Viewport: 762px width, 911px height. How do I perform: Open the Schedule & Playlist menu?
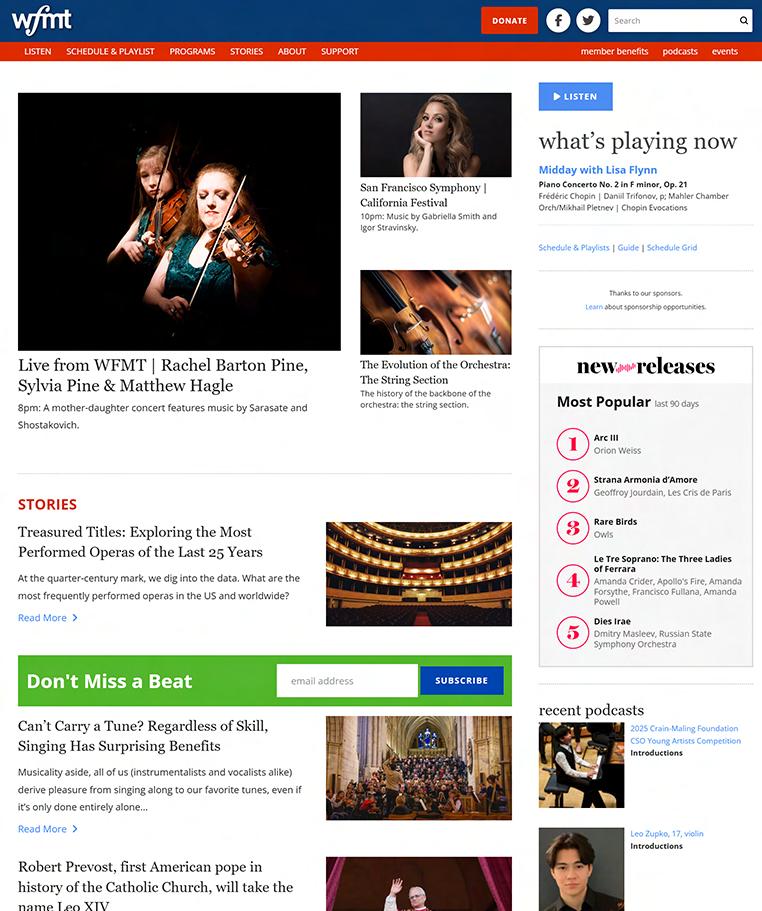(110, 51)
